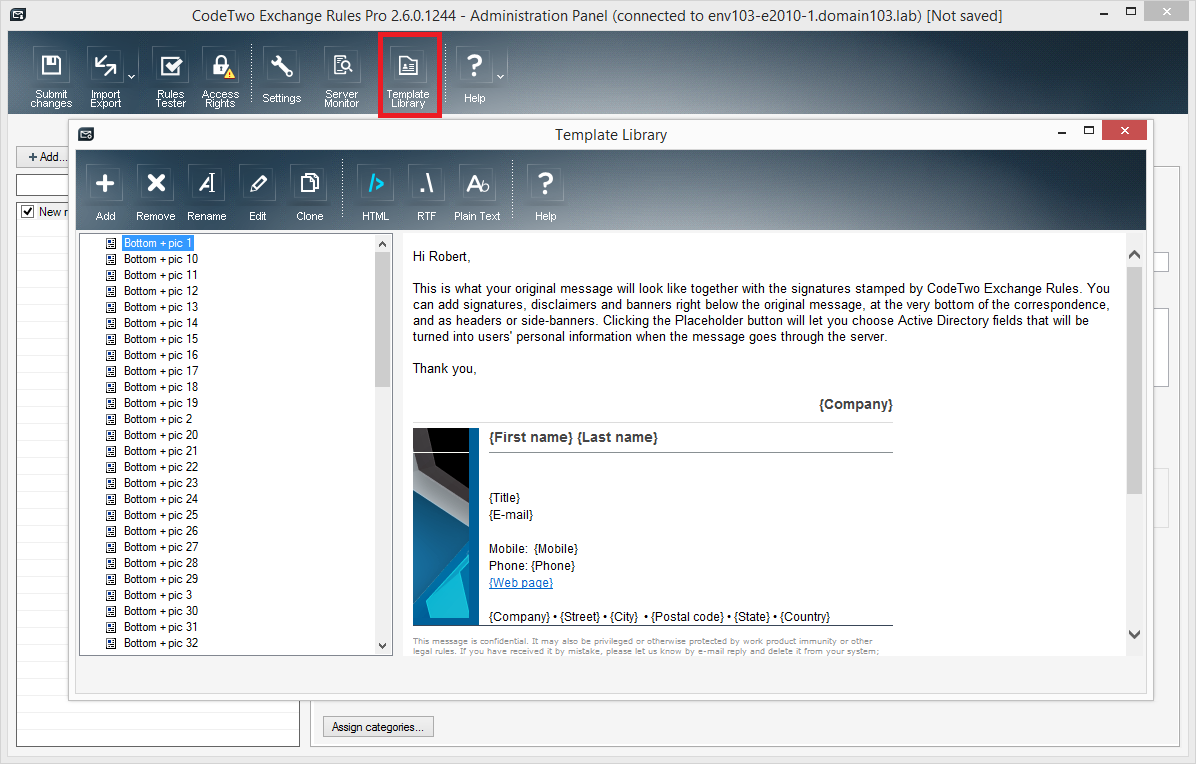Remove the selected template
This screenshot has height=764, width=1196.
pos(156,194)
